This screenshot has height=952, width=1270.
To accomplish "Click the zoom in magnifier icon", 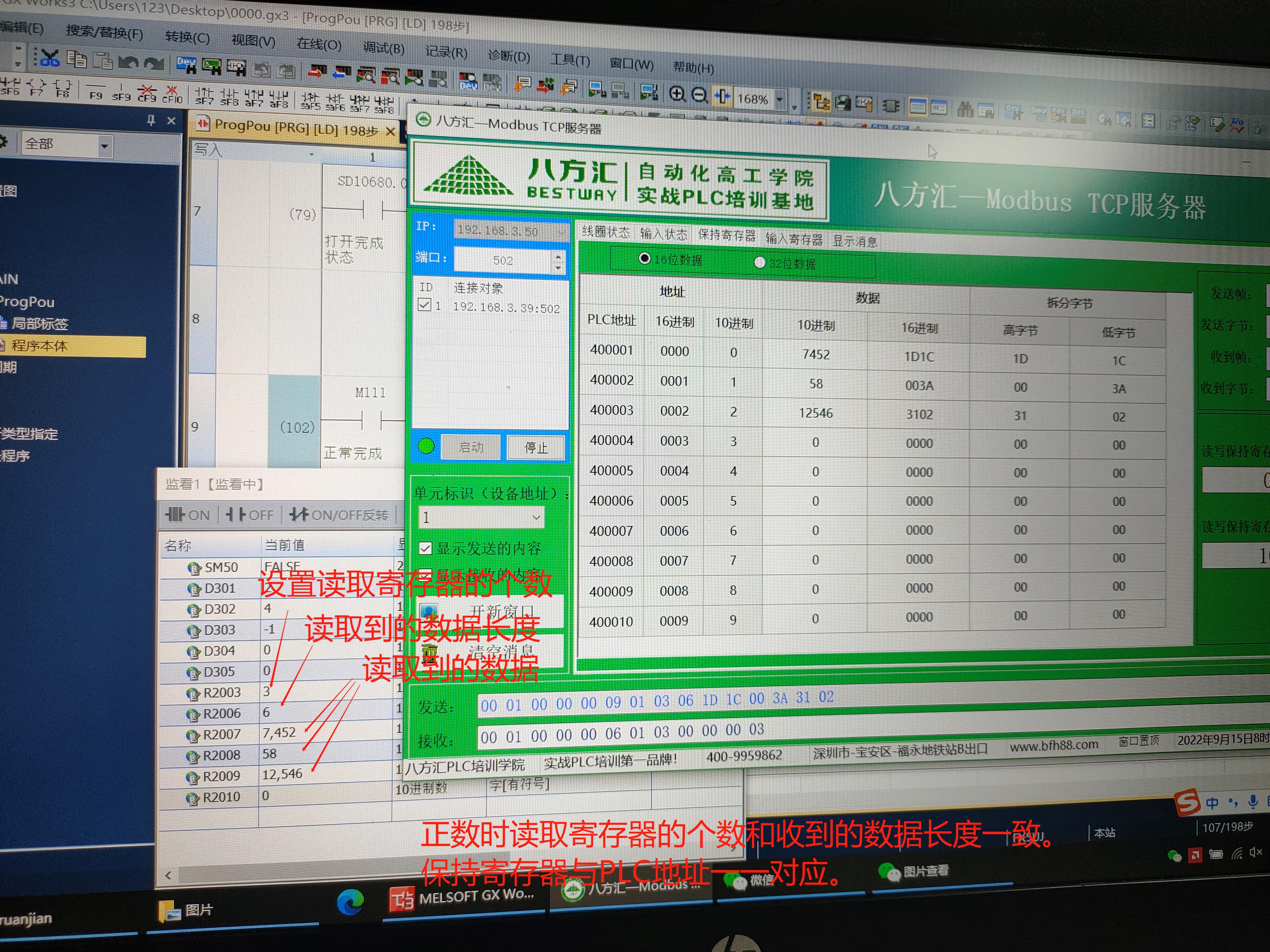I will tap(677, 94).
